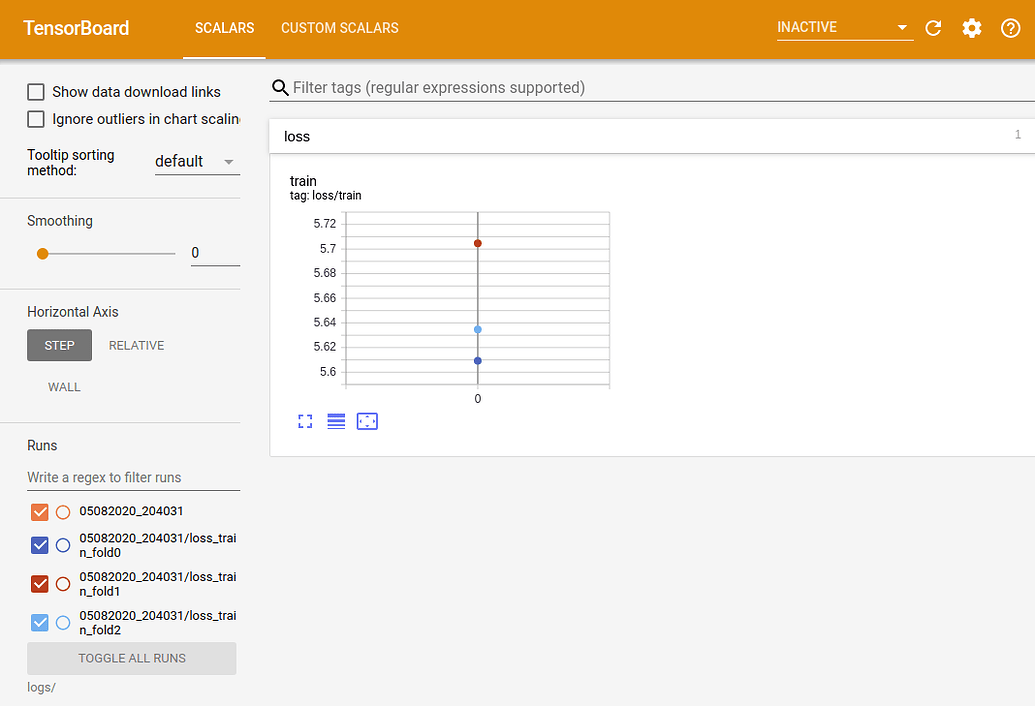Set horizontal axis to Relative
Image resolution: width=1035 pixels, height=706 pixels.
(x=136, y=346)
